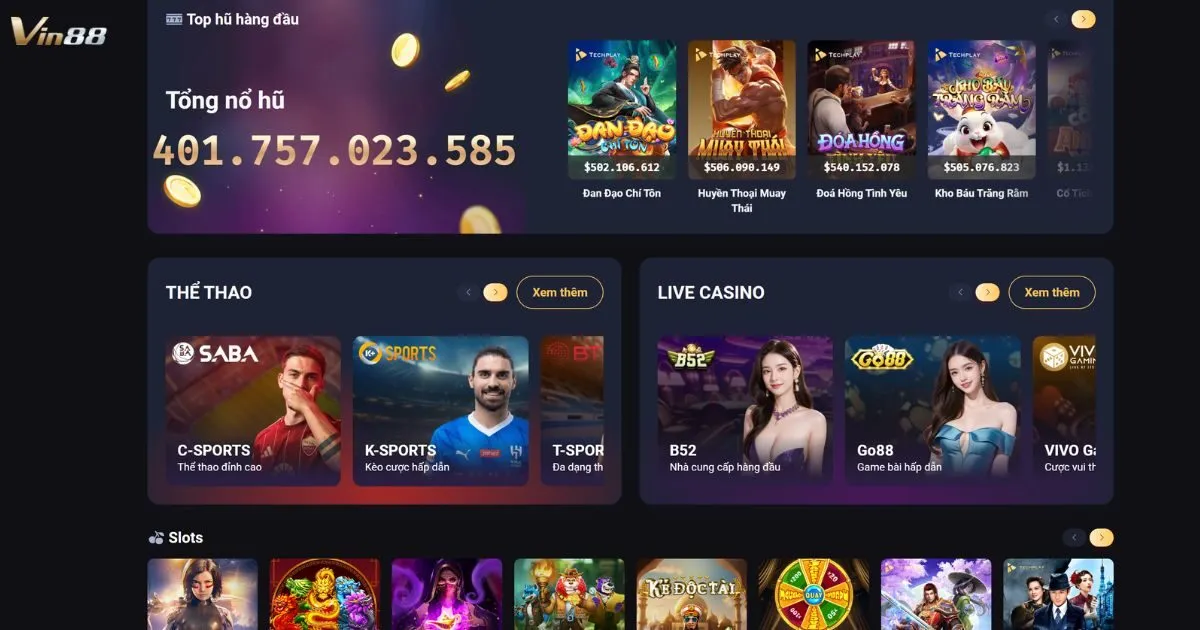This screenshot has height=630, width=1200.
Task: Open Kho Báu Trăng Rằm game
Action: (982, 110)
